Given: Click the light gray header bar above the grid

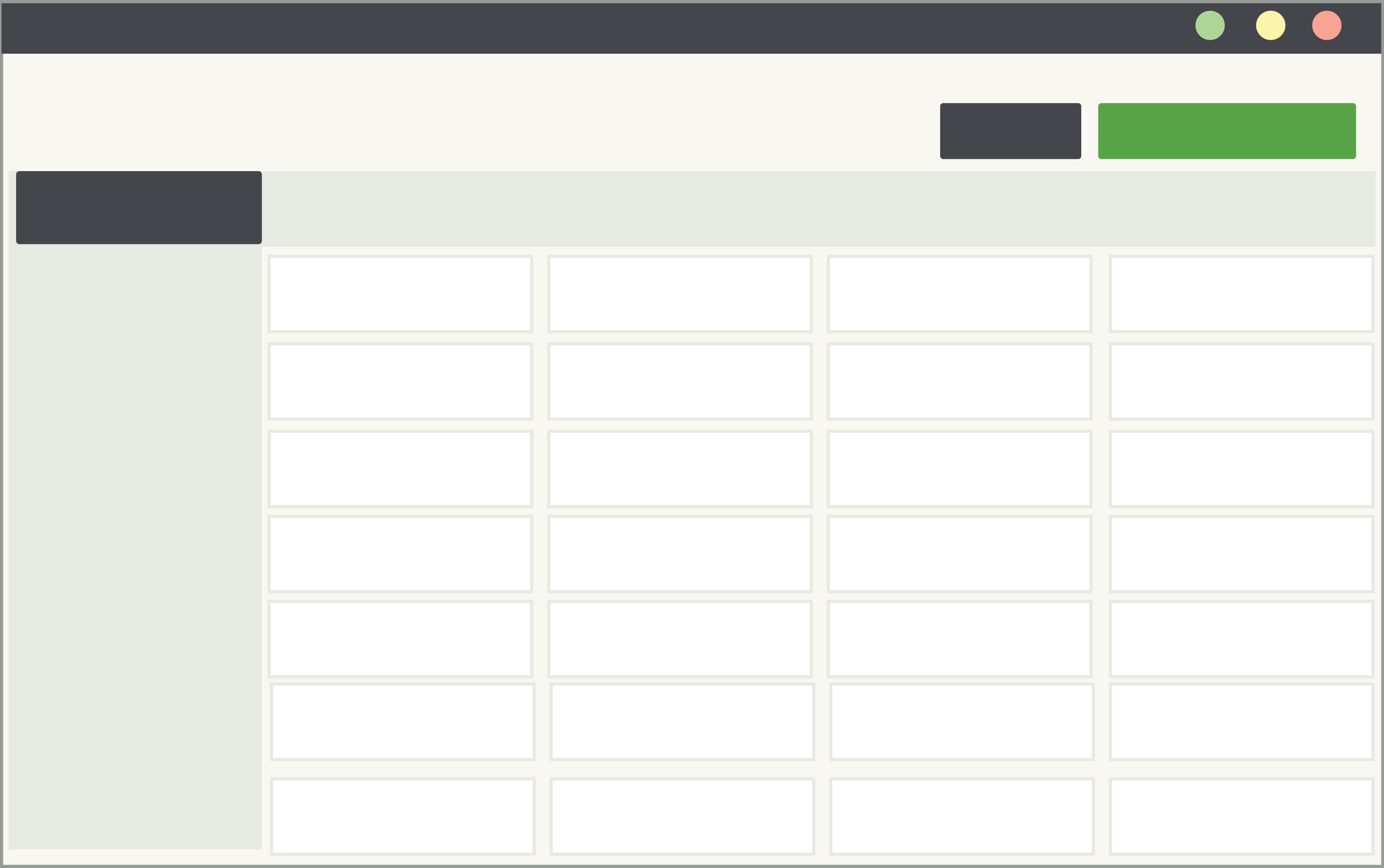Looking at the screenshot, I should point(818,208).
